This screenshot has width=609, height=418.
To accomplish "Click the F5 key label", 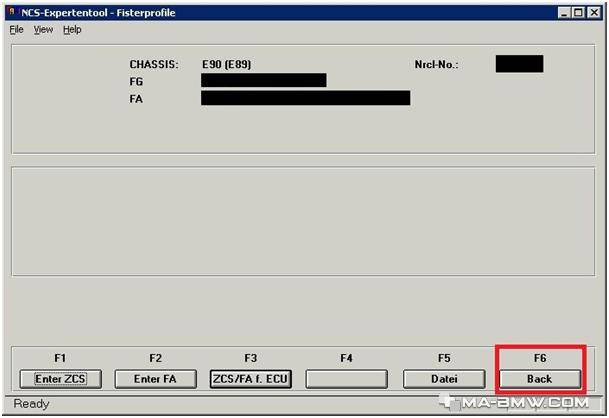I will (444, 358).
